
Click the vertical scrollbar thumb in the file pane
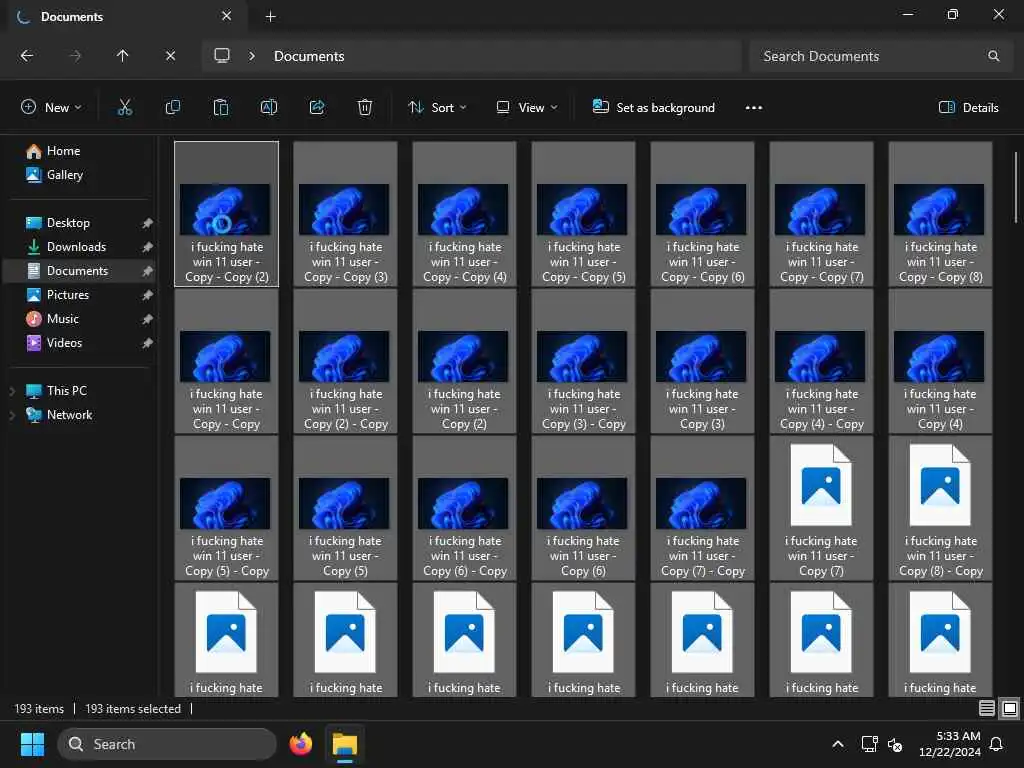click(x=1016, y=187)
